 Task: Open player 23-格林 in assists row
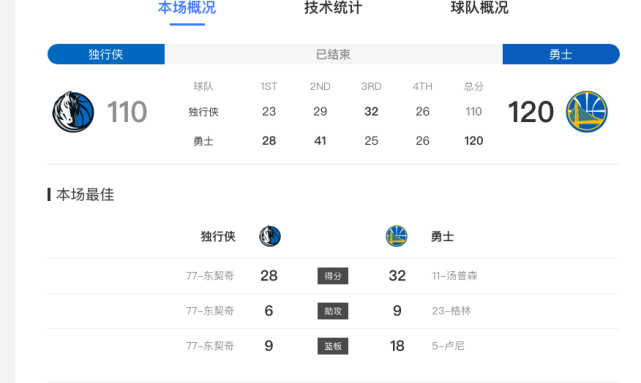(451, 311)
